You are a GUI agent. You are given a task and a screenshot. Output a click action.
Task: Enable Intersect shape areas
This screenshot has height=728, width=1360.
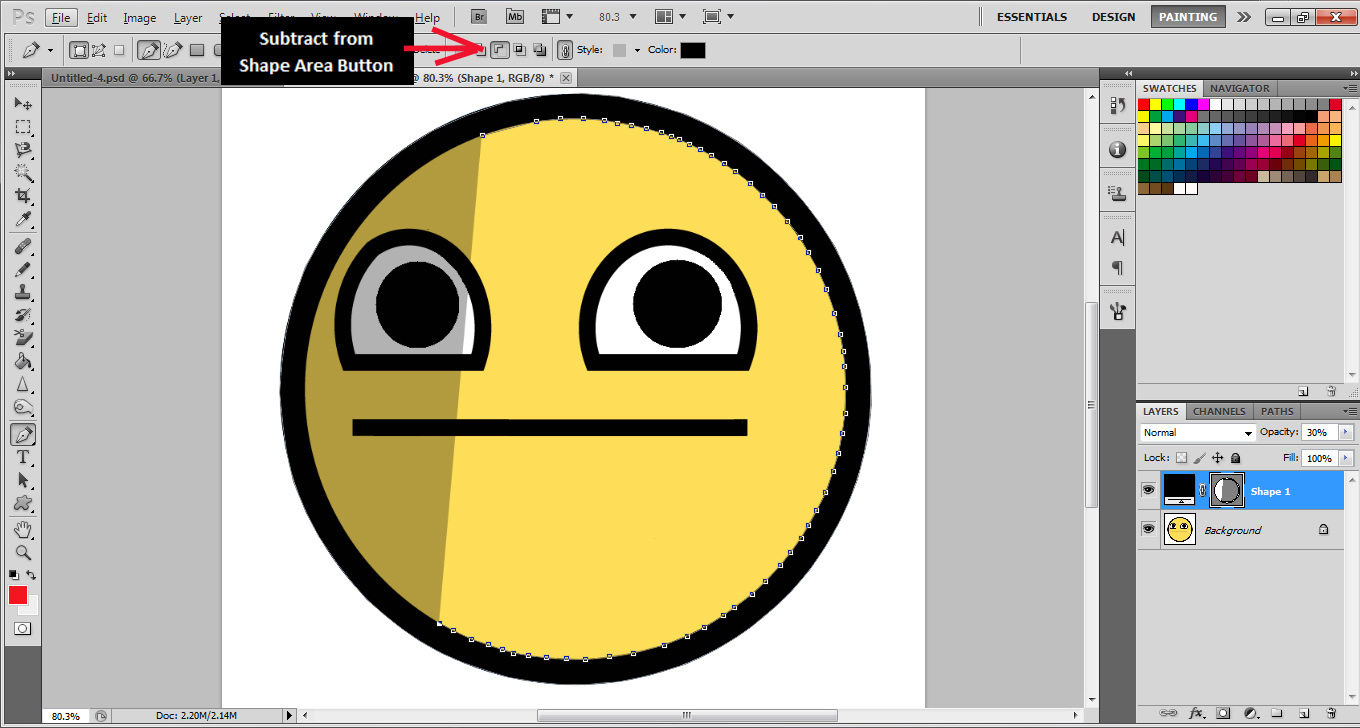tap(520, 50)
